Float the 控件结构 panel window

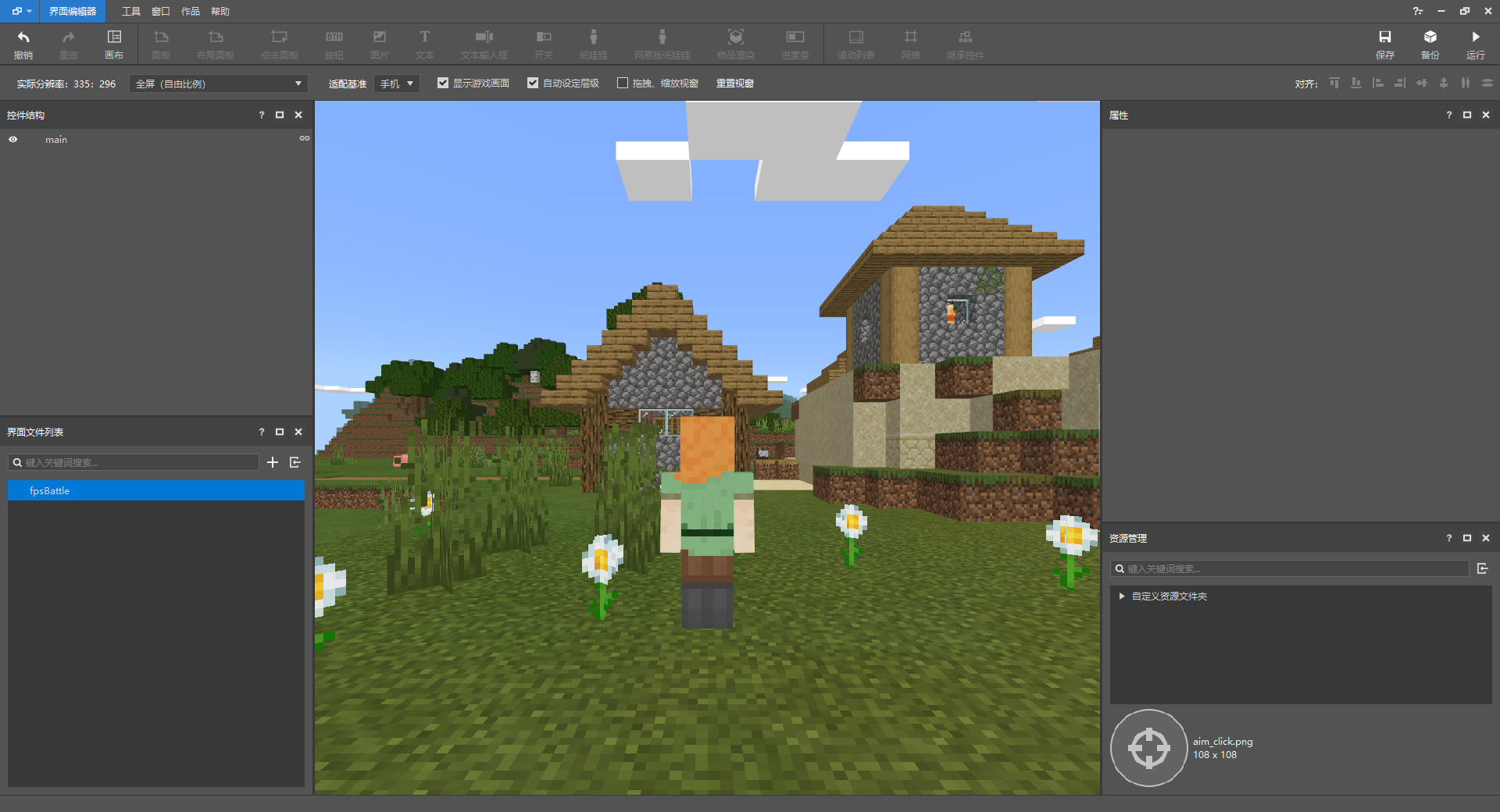point(280,115)
